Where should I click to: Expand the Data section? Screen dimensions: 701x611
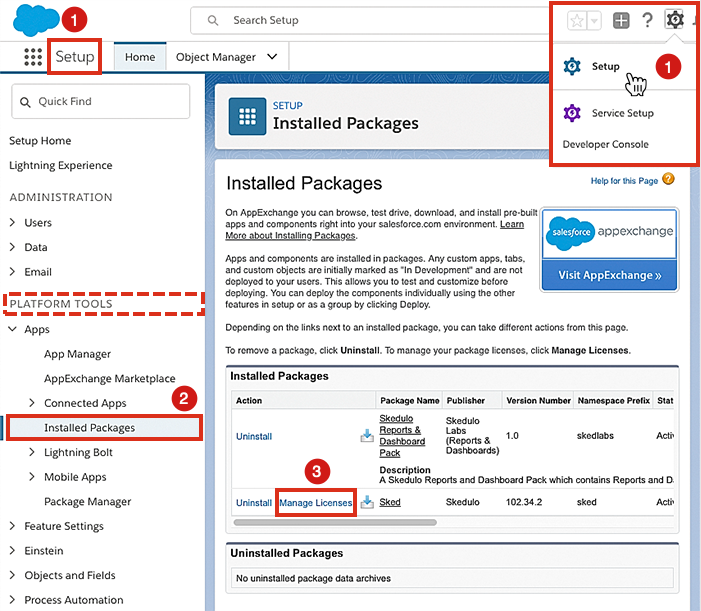(x=13, y=247)
